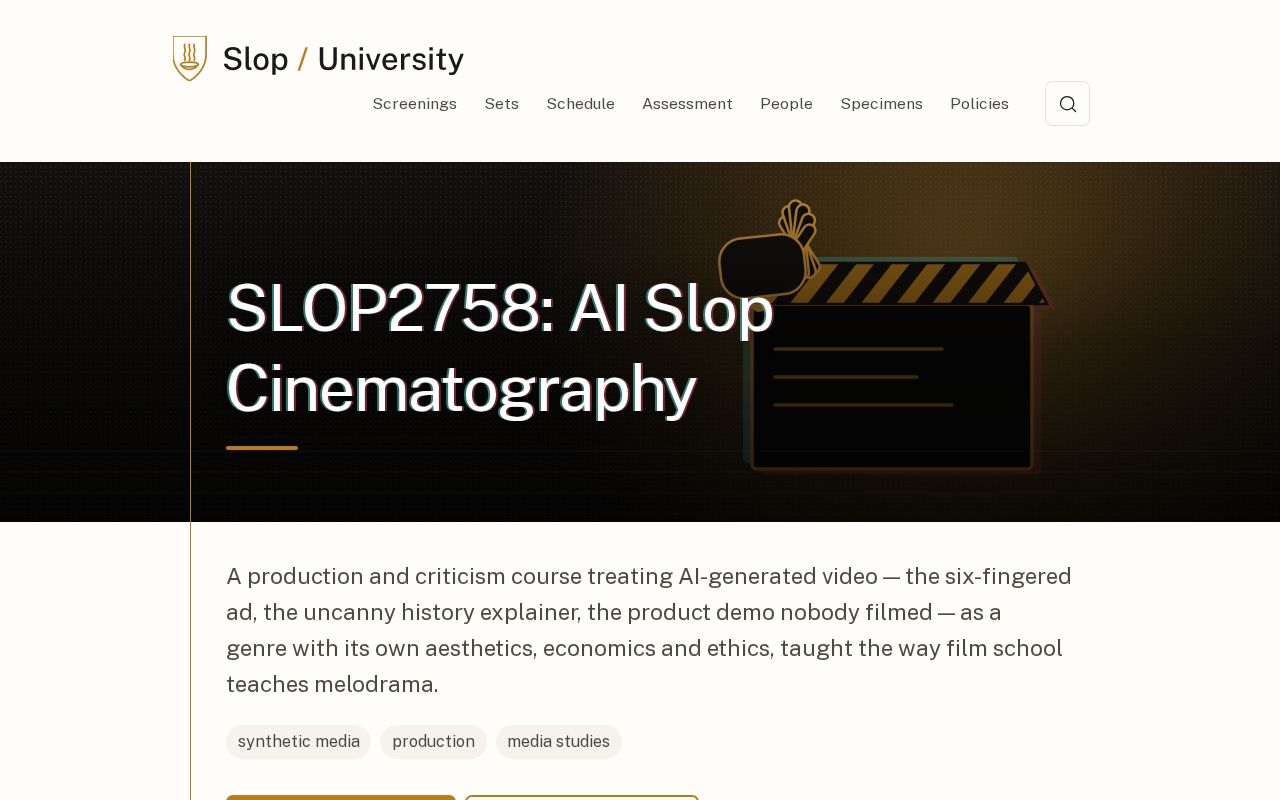Image resolution: width=1280 pixels, height=800 pixels.
Task: Click the synthetic media tag
Action: point(298,742)
